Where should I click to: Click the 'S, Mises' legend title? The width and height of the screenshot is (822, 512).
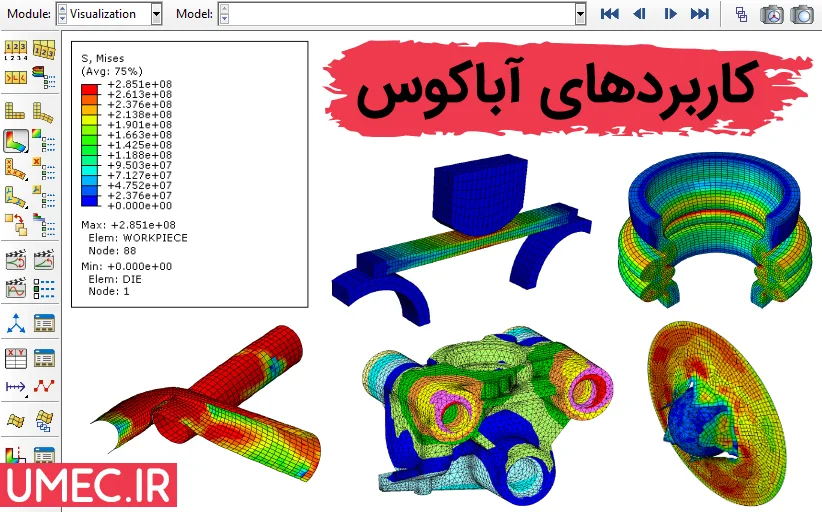coord(103,58)
